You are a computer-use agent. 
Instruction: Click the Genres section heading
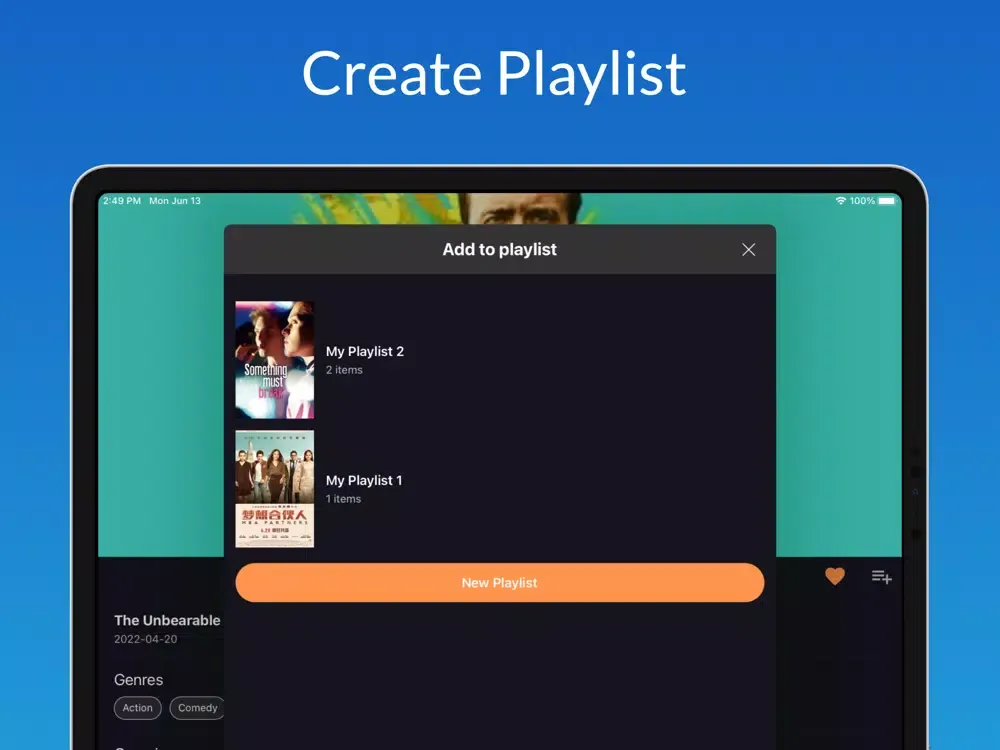coord(138,680)
